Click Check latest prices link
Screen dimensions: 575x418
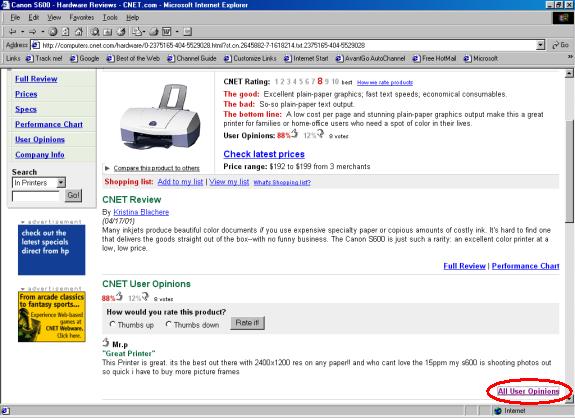tap(264, 154)
